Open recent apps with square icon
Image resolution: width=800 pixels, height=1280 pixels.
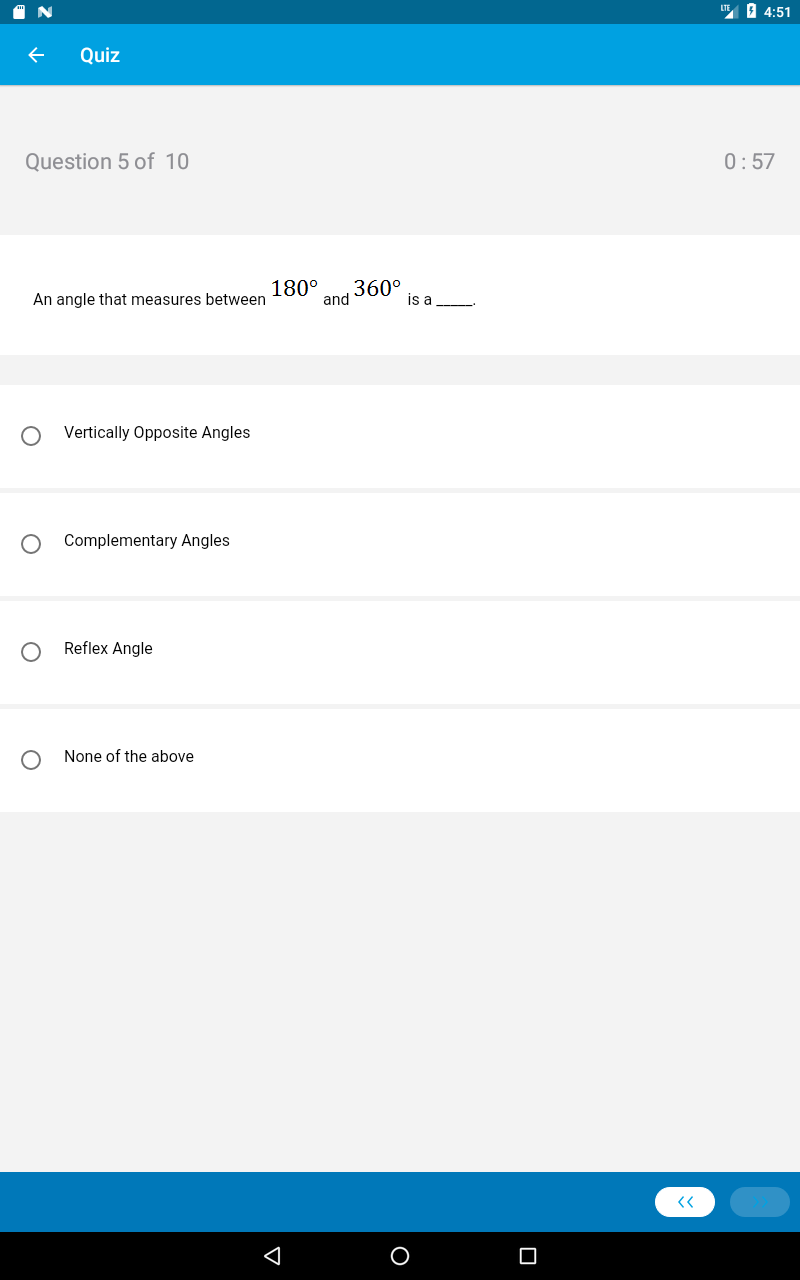(528, 1255)
